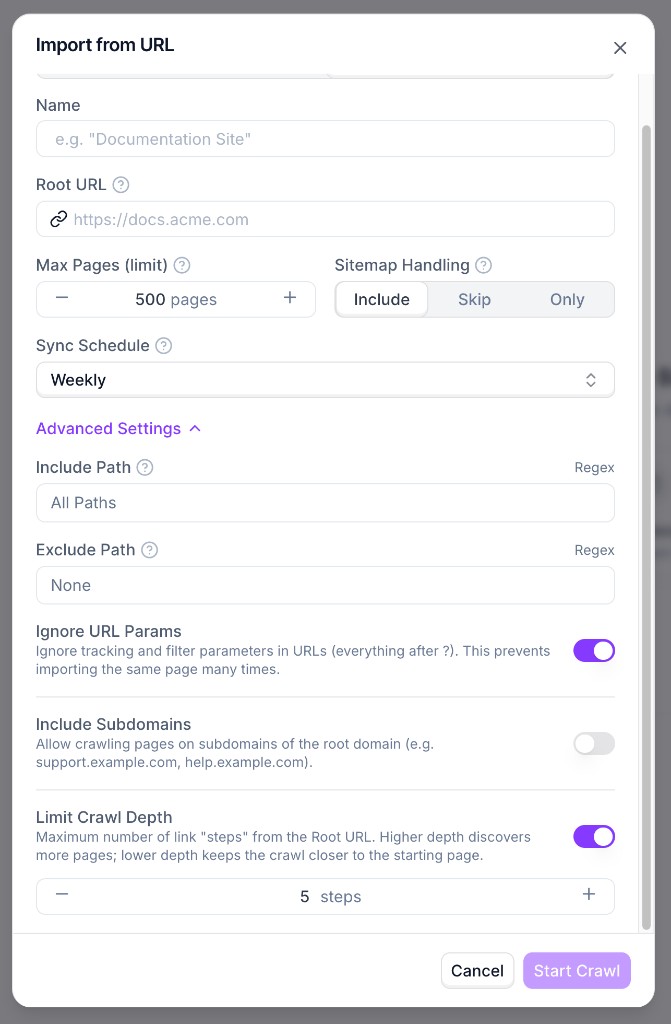This screenshot has width=671, height=1024.
Task: Open the Sitemap Handling help tooltip
Action: (483, 265)
